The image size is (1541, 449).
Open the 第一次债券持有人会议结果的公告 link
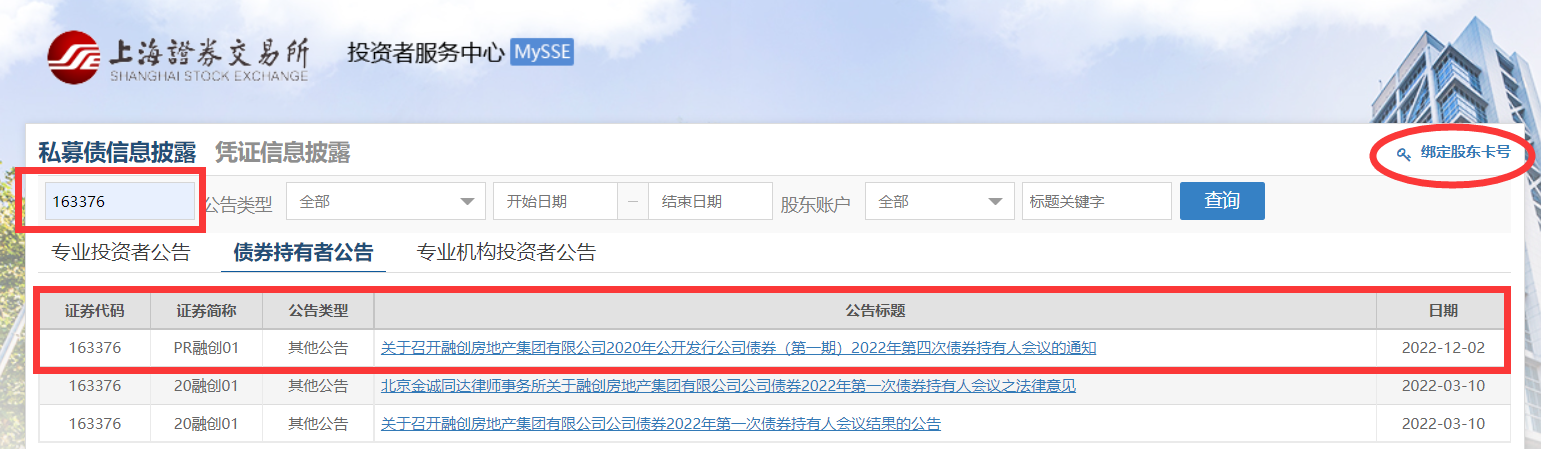[661, 424]
